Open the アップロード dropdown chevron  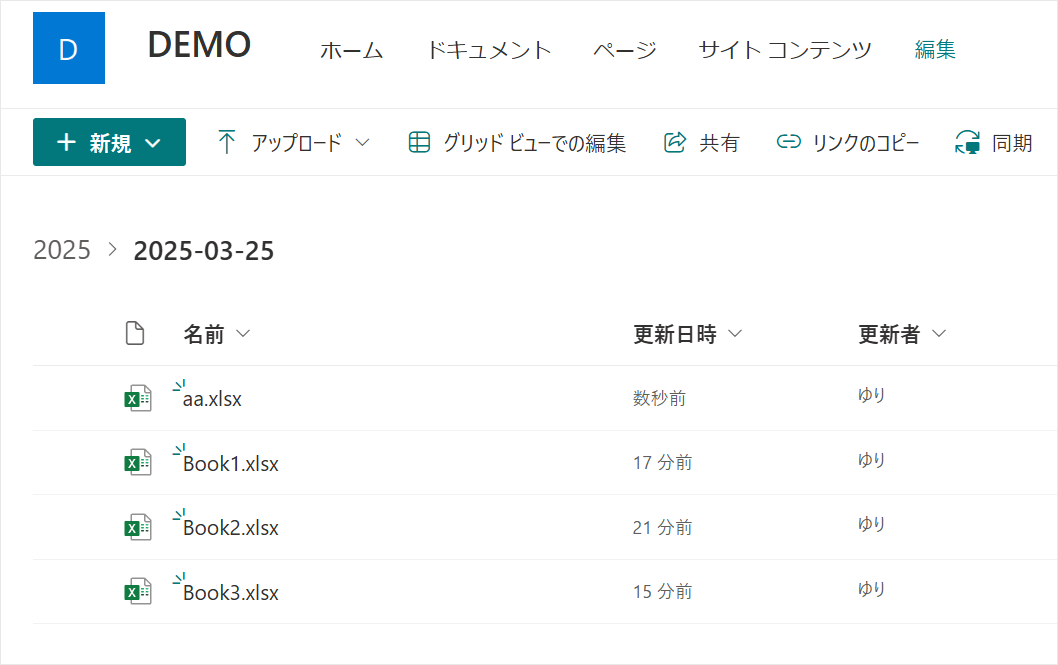coord(363,143)
